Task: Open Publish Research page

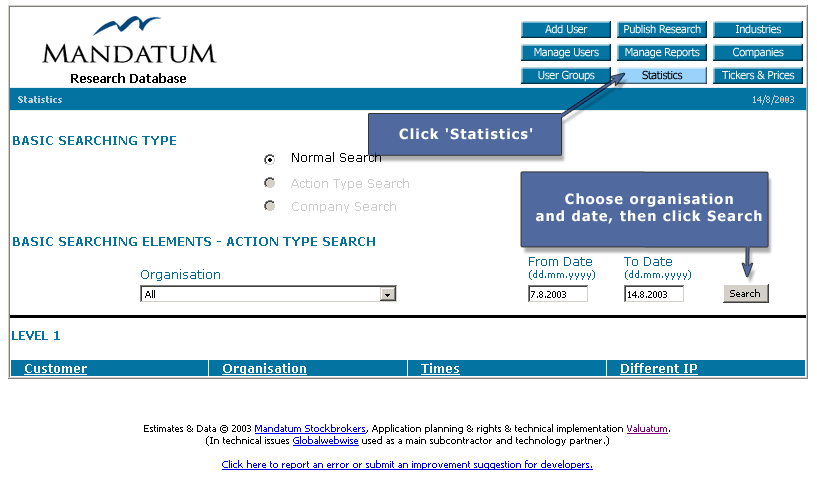Action: point(662,30)
